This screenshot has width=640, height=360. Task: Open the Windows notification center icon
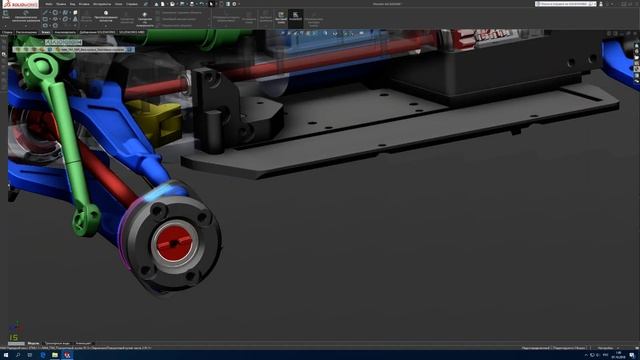tap(631, 355)
